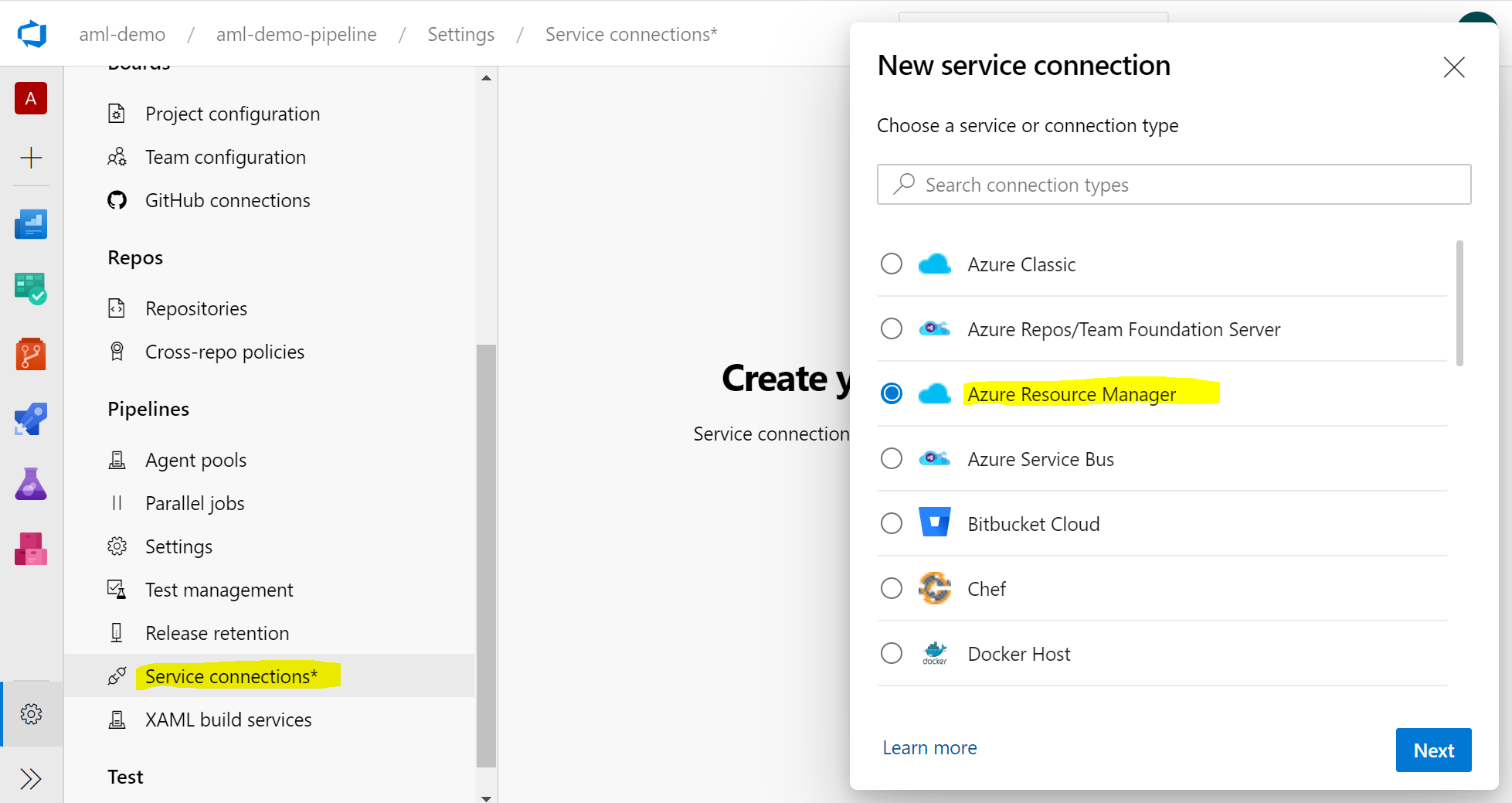Select the Azure Service Bus radio
Screen dimensions: 1512x803
pos(892,458)
